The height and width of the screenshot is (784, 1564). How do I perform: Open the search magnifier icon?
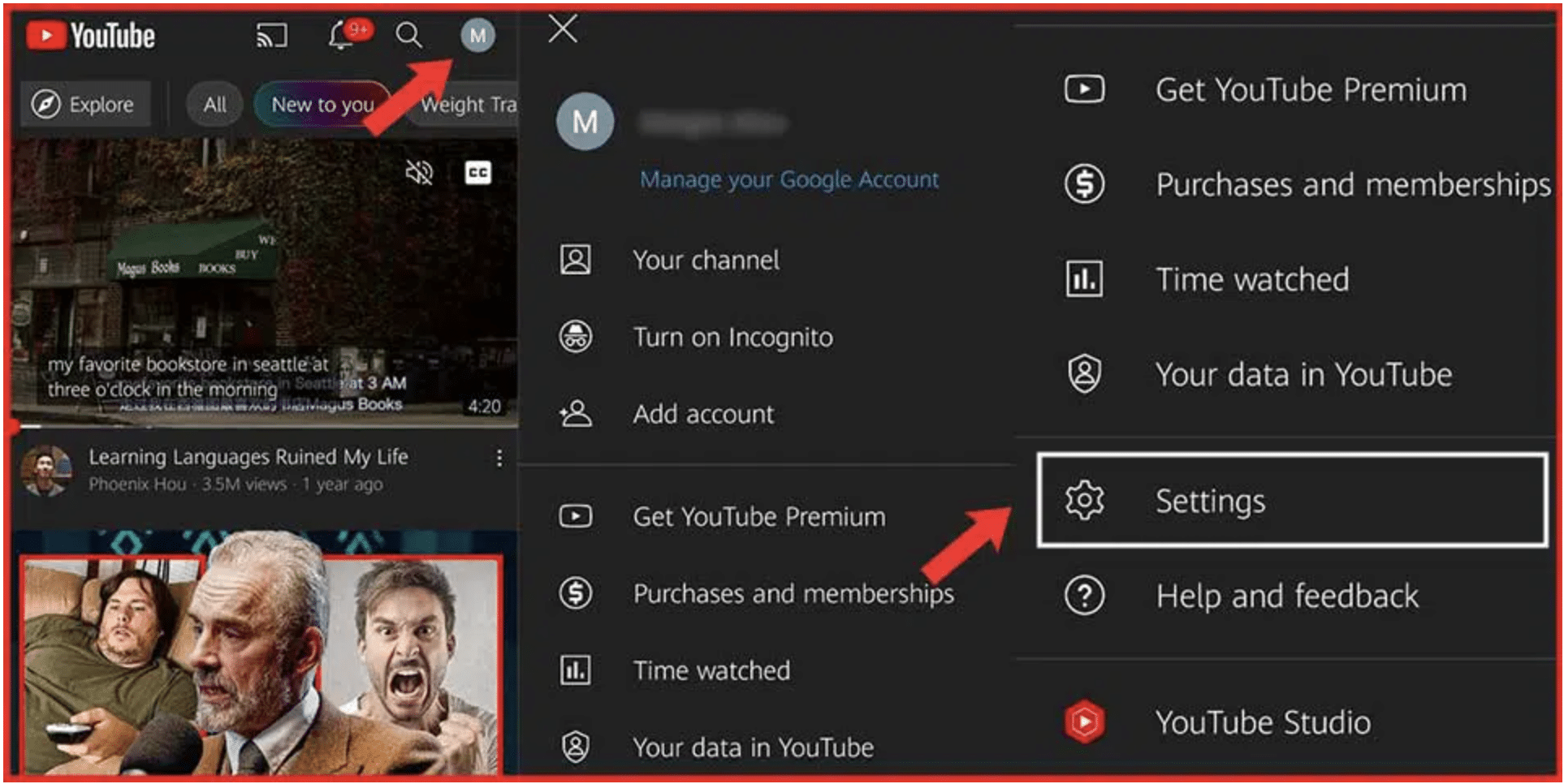tap(408, 36)
